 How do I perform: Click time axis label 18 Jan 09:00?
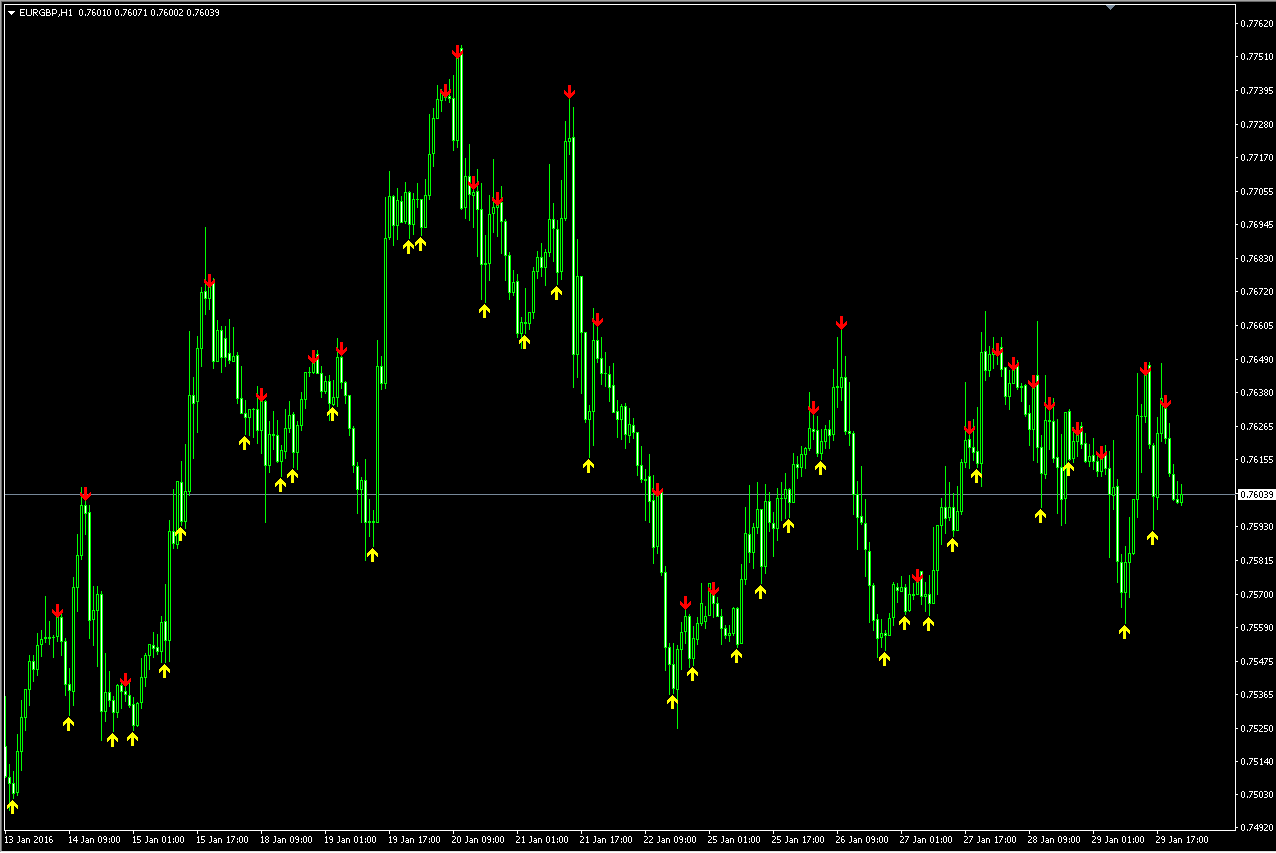click(286, 840)
